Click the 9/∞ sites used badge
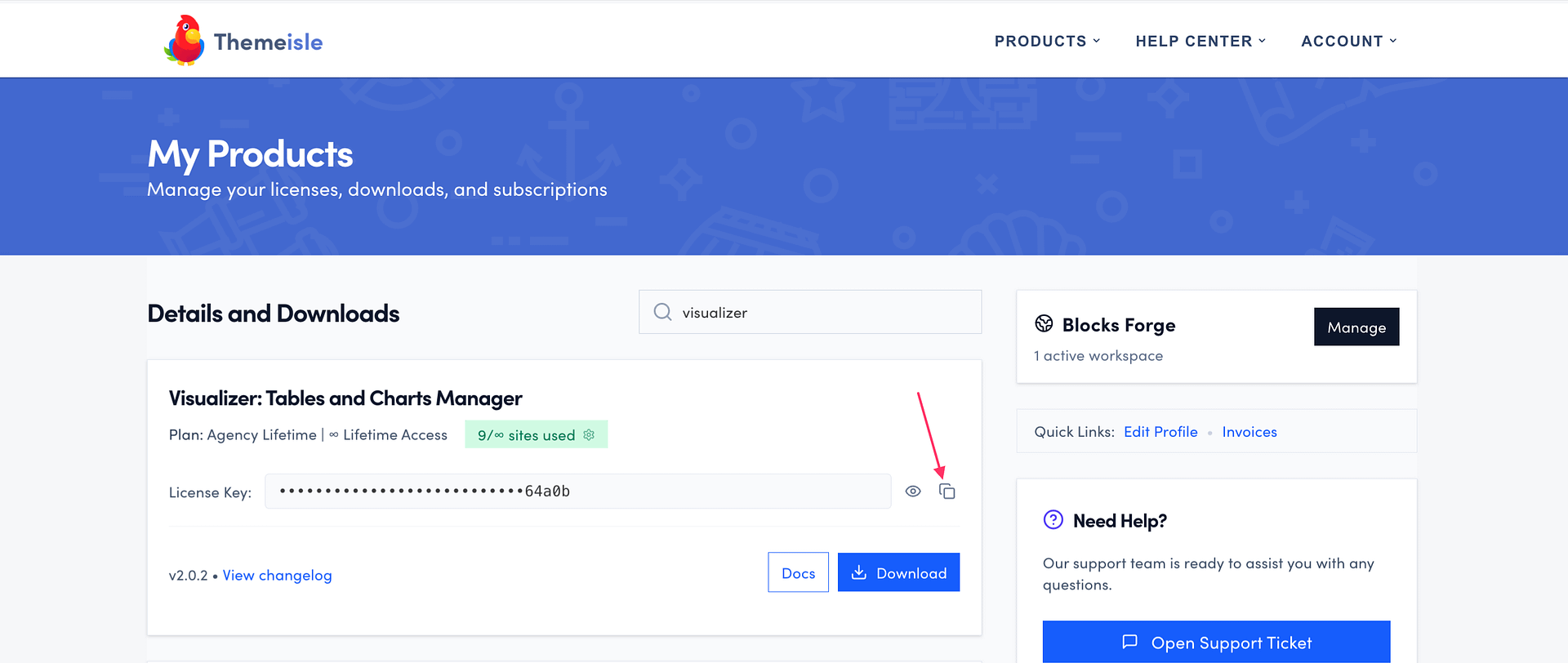Viewport: 1568px width, 663px height. click(536, 434)
